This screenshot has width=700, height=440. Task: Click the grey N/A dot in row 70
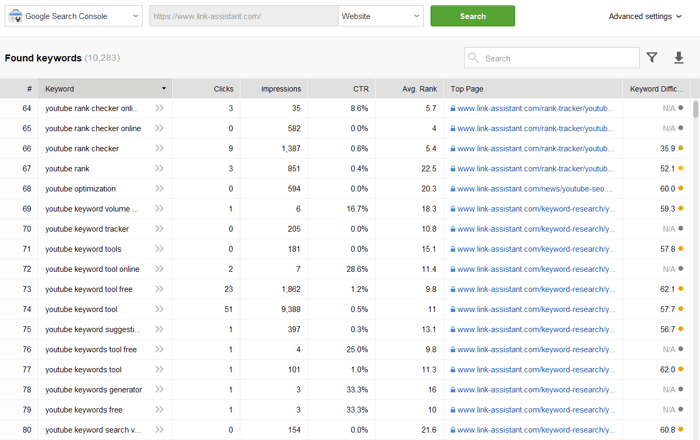click(x=681, y=228)
